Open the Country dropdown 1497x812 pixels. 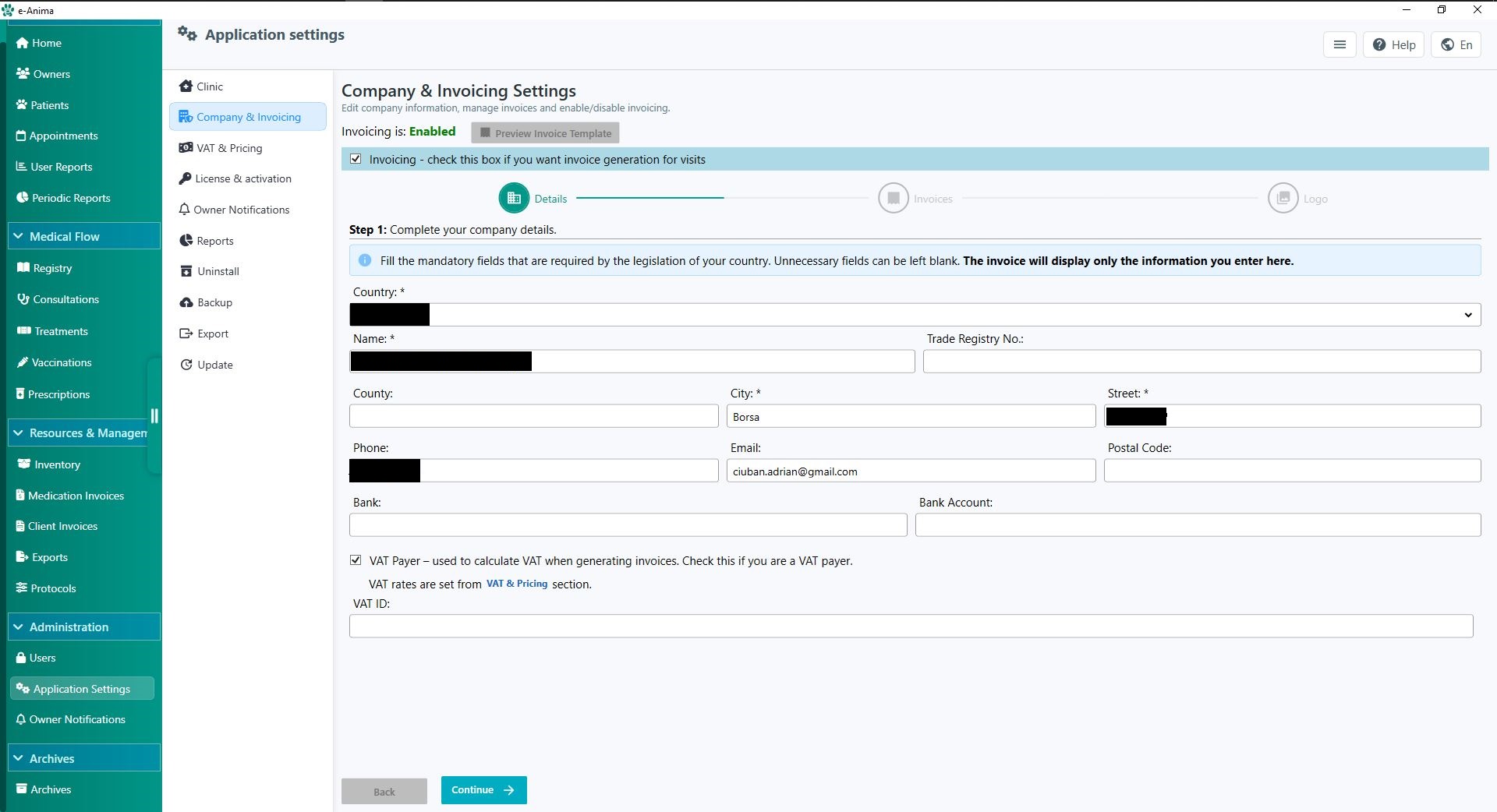(1469, 315)
